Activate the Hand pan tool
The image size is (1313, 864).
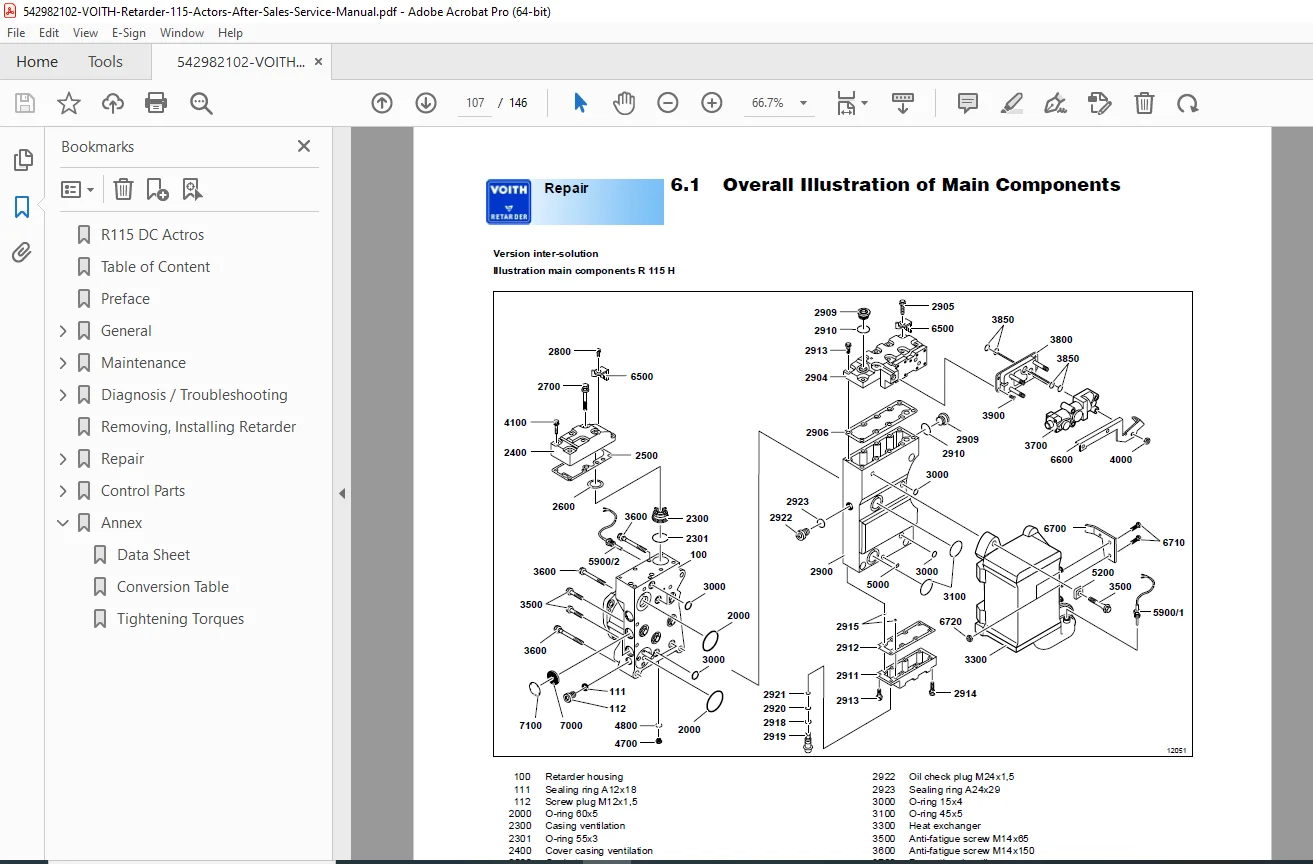point(624,103)
